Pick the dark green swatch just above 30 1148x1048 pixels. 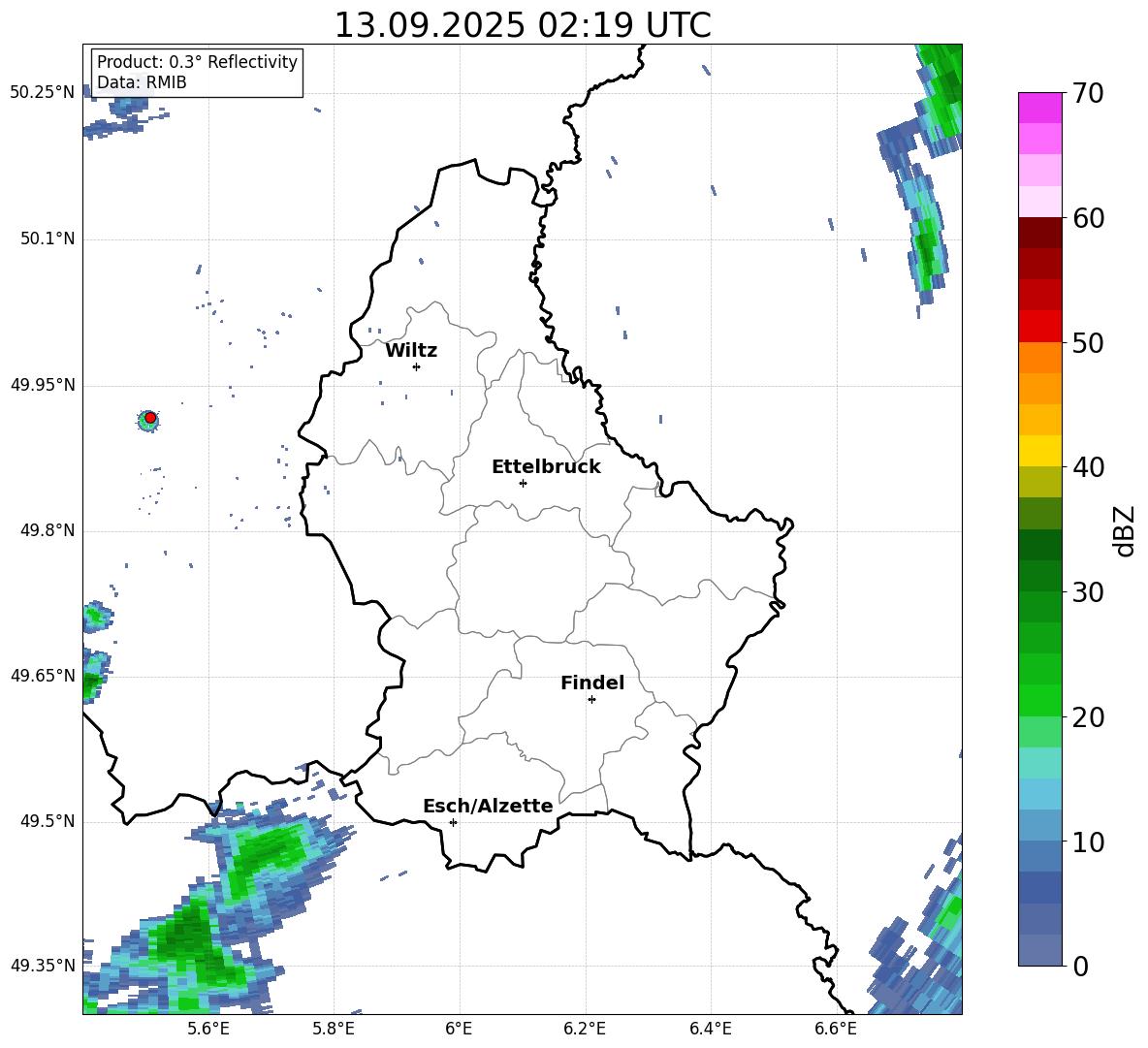(x=1039, y=576)
